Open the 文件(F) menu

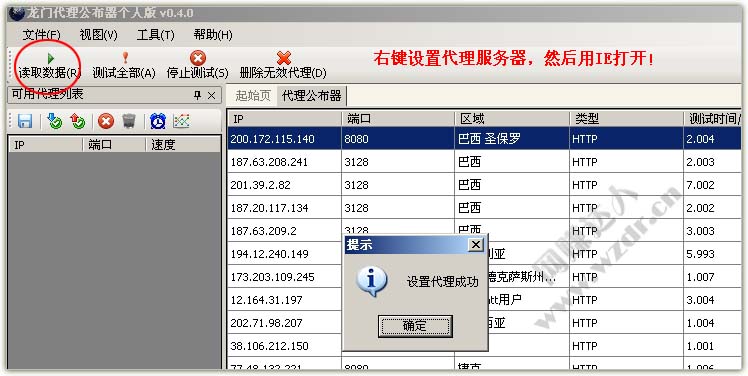click(x=42, y=35)
